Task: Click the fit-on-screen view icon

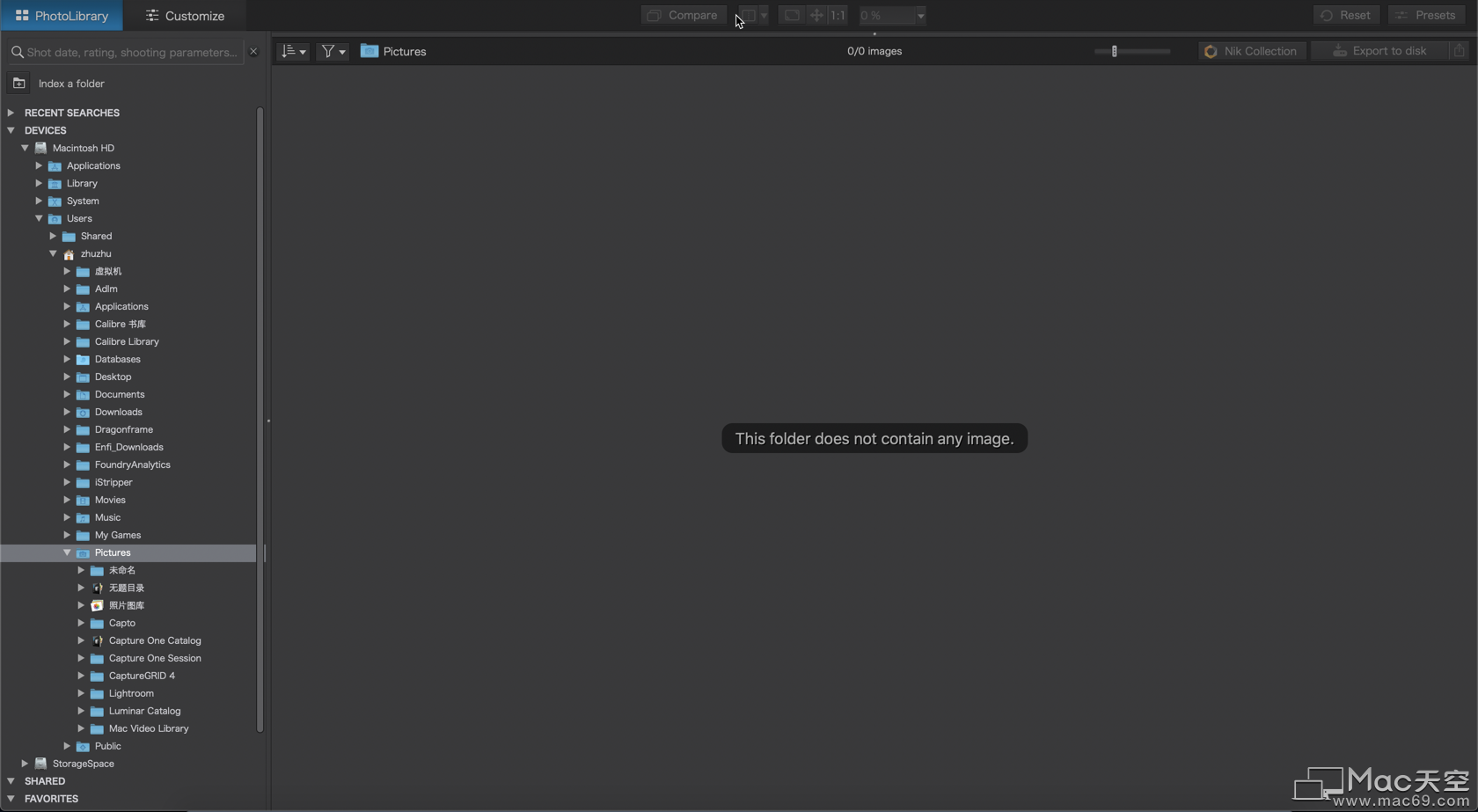Action: 792,15
